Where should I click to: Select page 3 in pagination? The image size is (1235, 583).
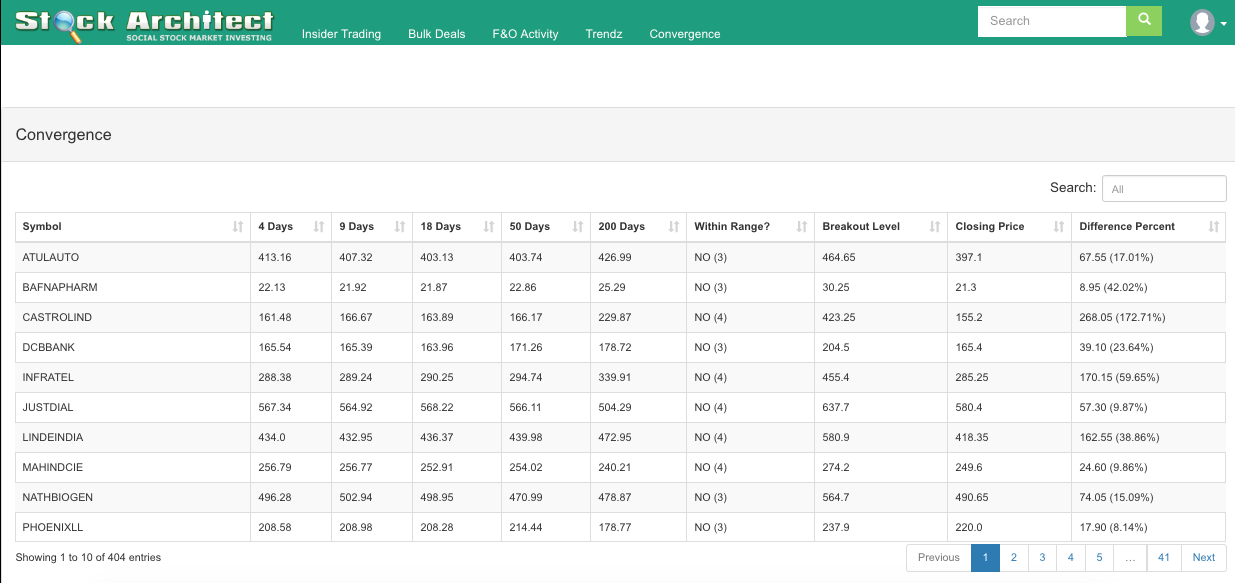pos(1042,558)
